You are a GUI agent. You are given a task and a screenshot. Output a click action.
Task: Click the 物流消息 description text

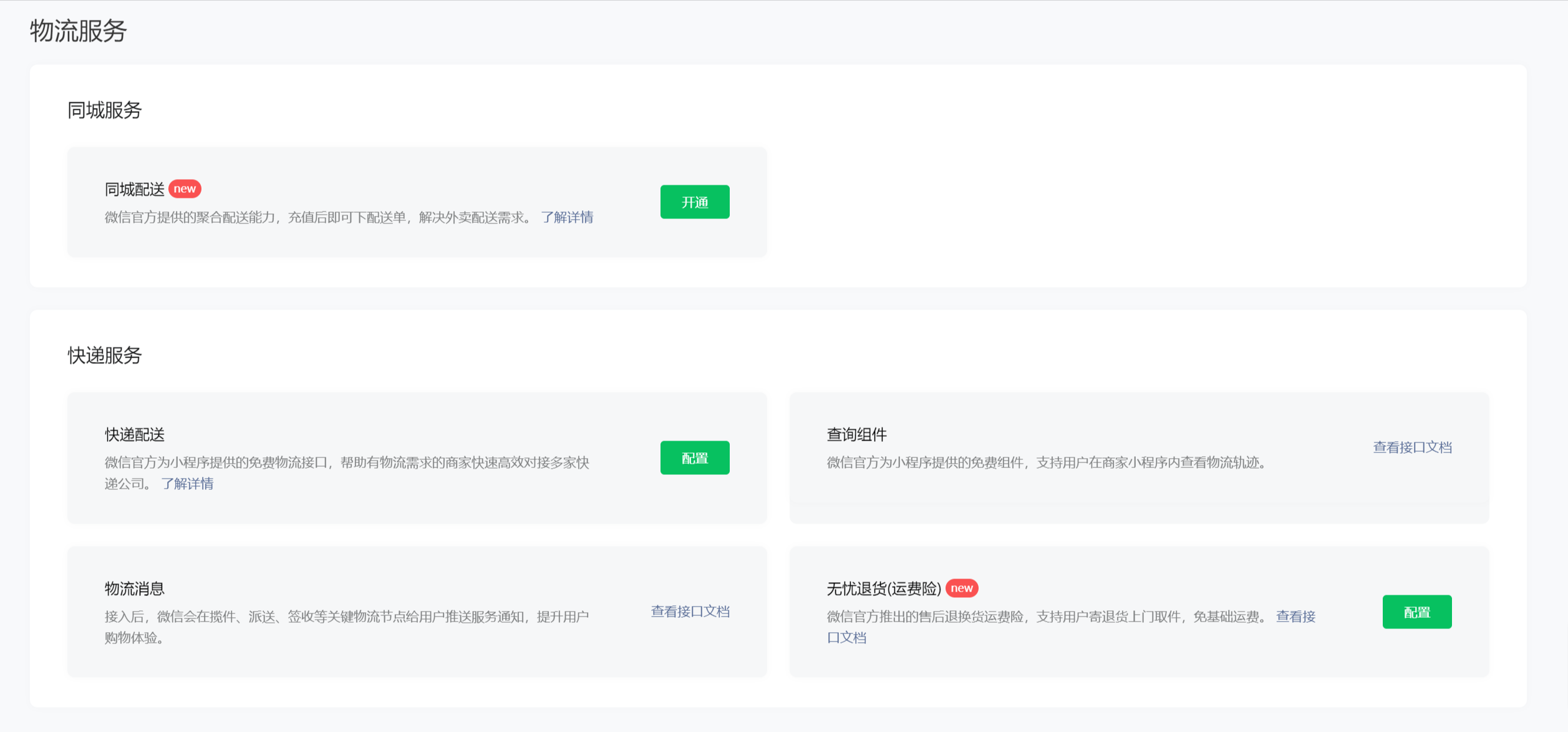pyautogui.click(x=346, y=617)
